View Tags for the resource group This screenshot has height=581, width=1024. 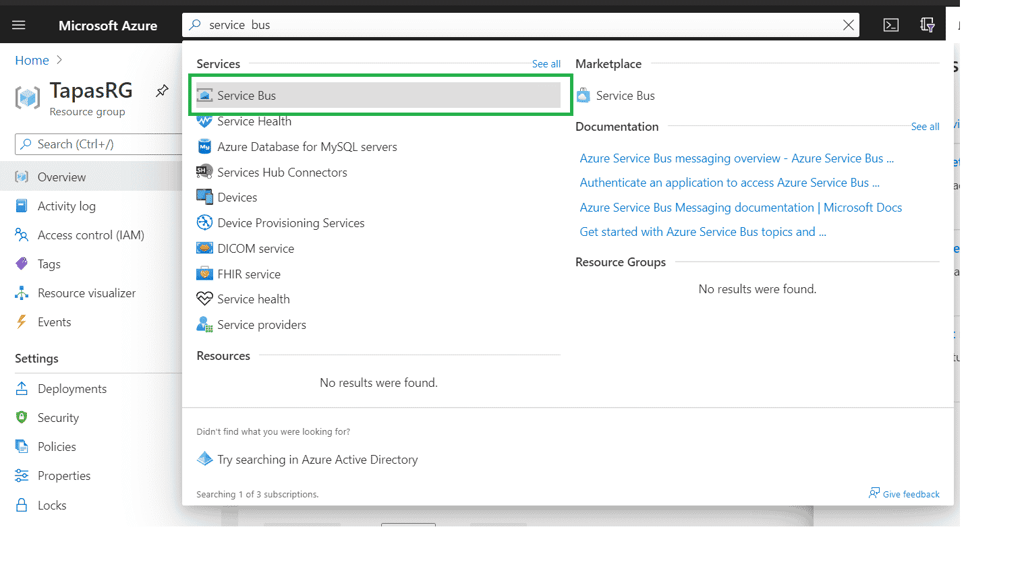tap(47, 263)
